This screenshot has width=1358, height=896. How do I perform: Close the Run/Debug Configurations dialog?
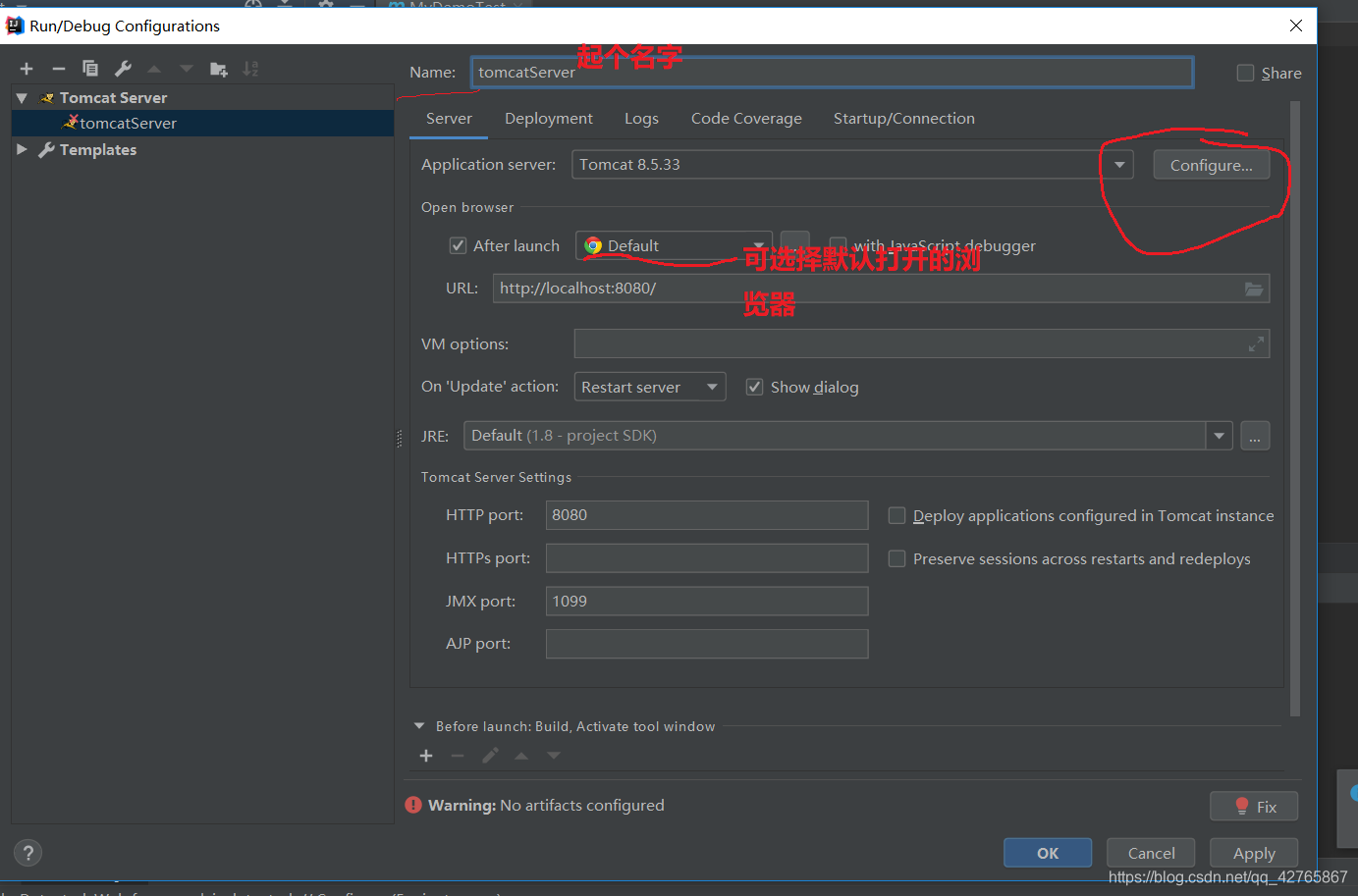[x=1296, y=26]
